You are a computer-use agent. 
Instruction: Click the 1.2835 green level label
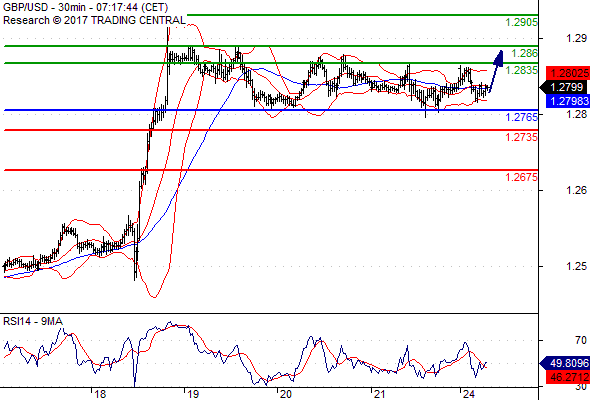point(522,70)
